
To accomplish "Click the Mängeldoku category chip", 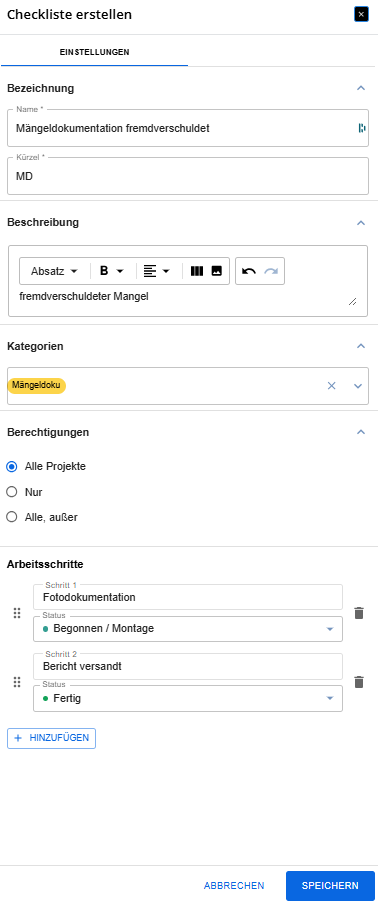I will (37, 385).
